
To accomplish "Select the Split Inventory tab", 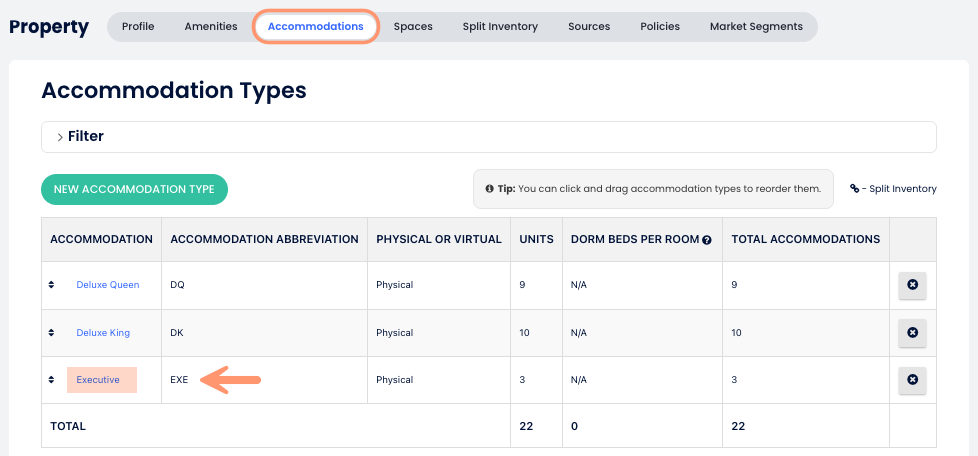I will tap(500, 27).
